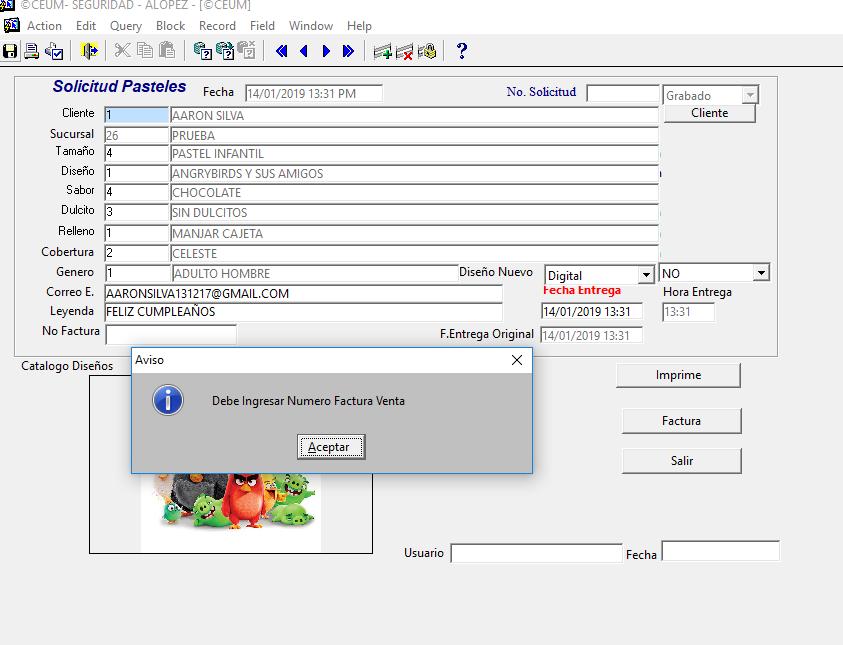Click the Help question mark icon

(x=462, y=51)
